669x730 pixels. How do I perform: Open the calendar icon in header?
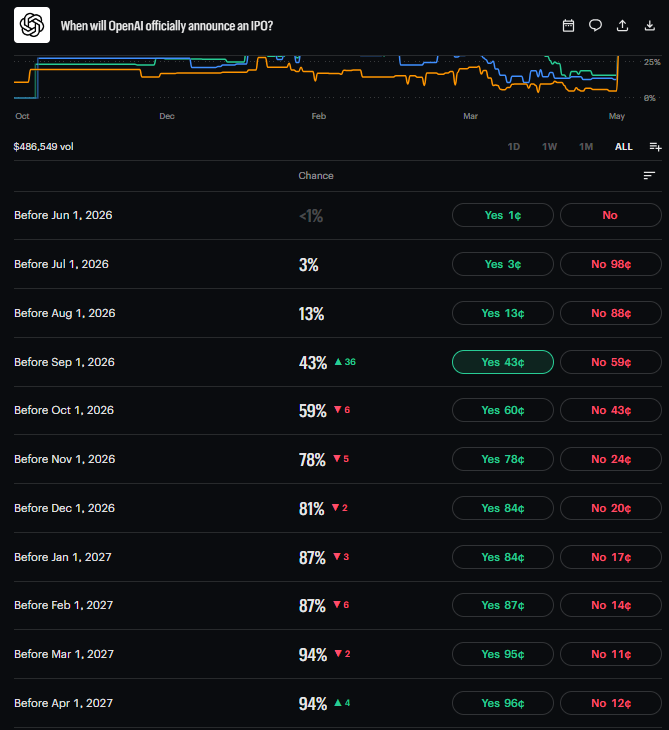(568, 26)
